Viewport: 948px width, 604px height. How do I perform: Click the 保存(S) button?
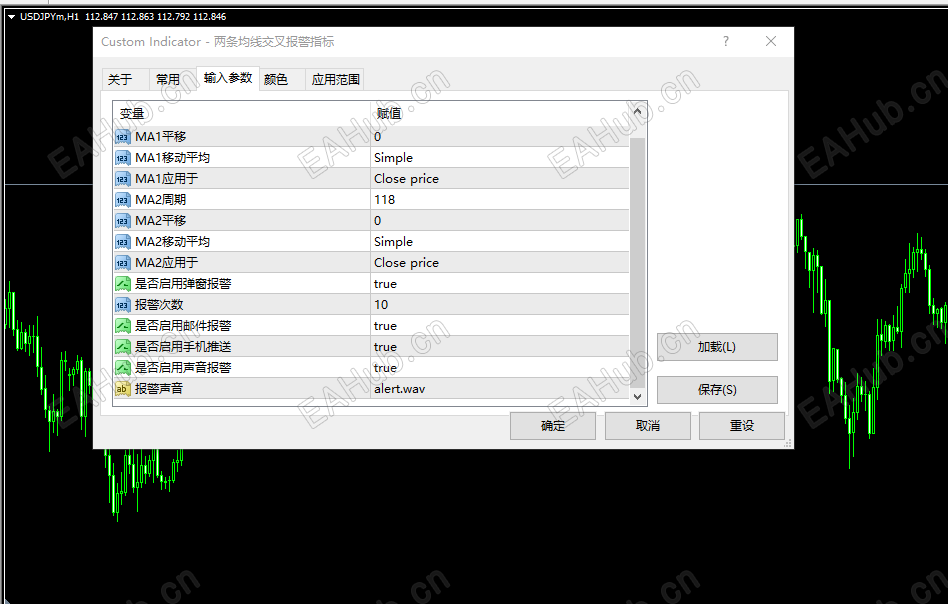(x=716, y=389)
